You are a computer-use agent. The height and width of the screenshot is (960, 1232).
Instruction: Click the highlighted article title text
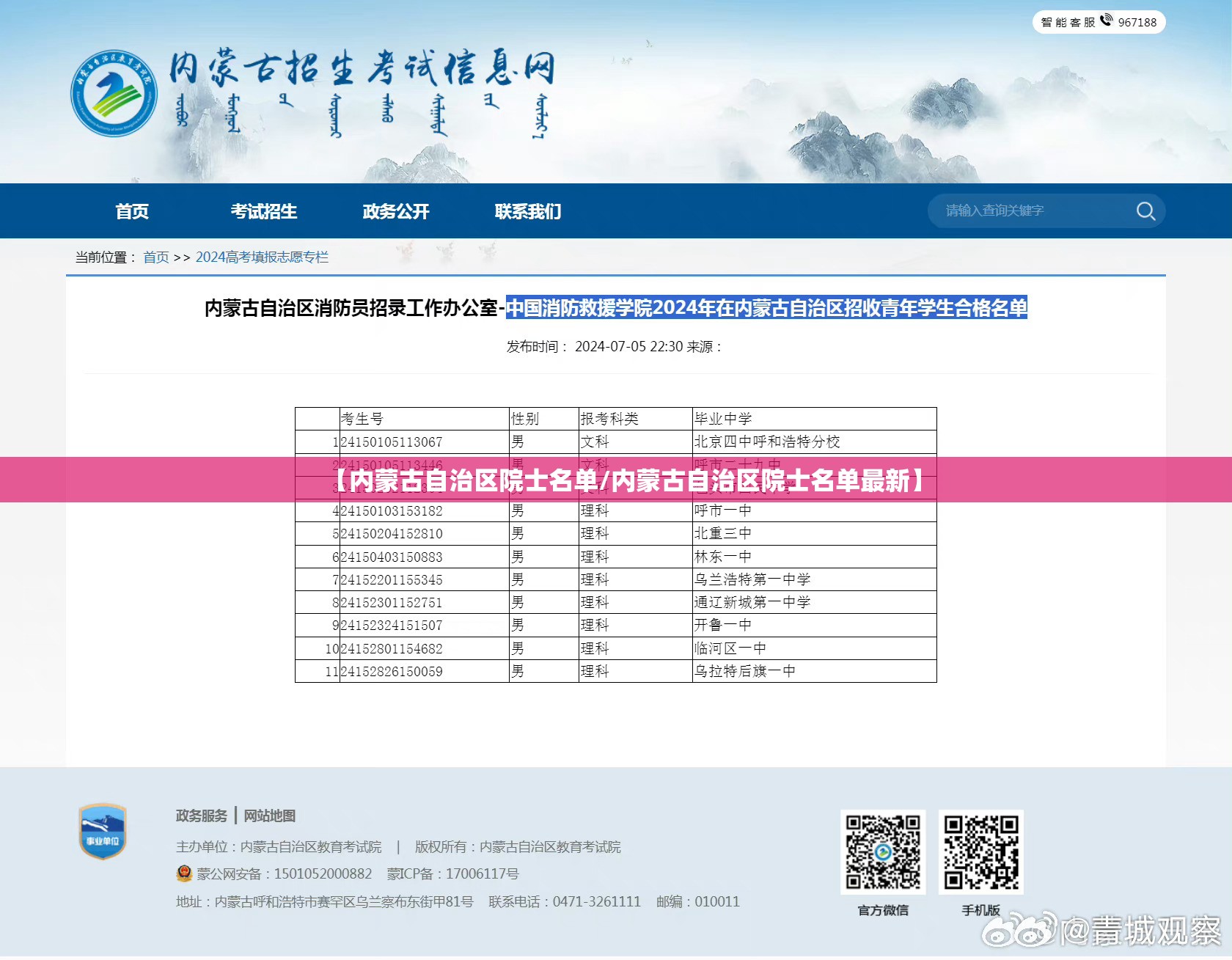(x=766, y=307)
